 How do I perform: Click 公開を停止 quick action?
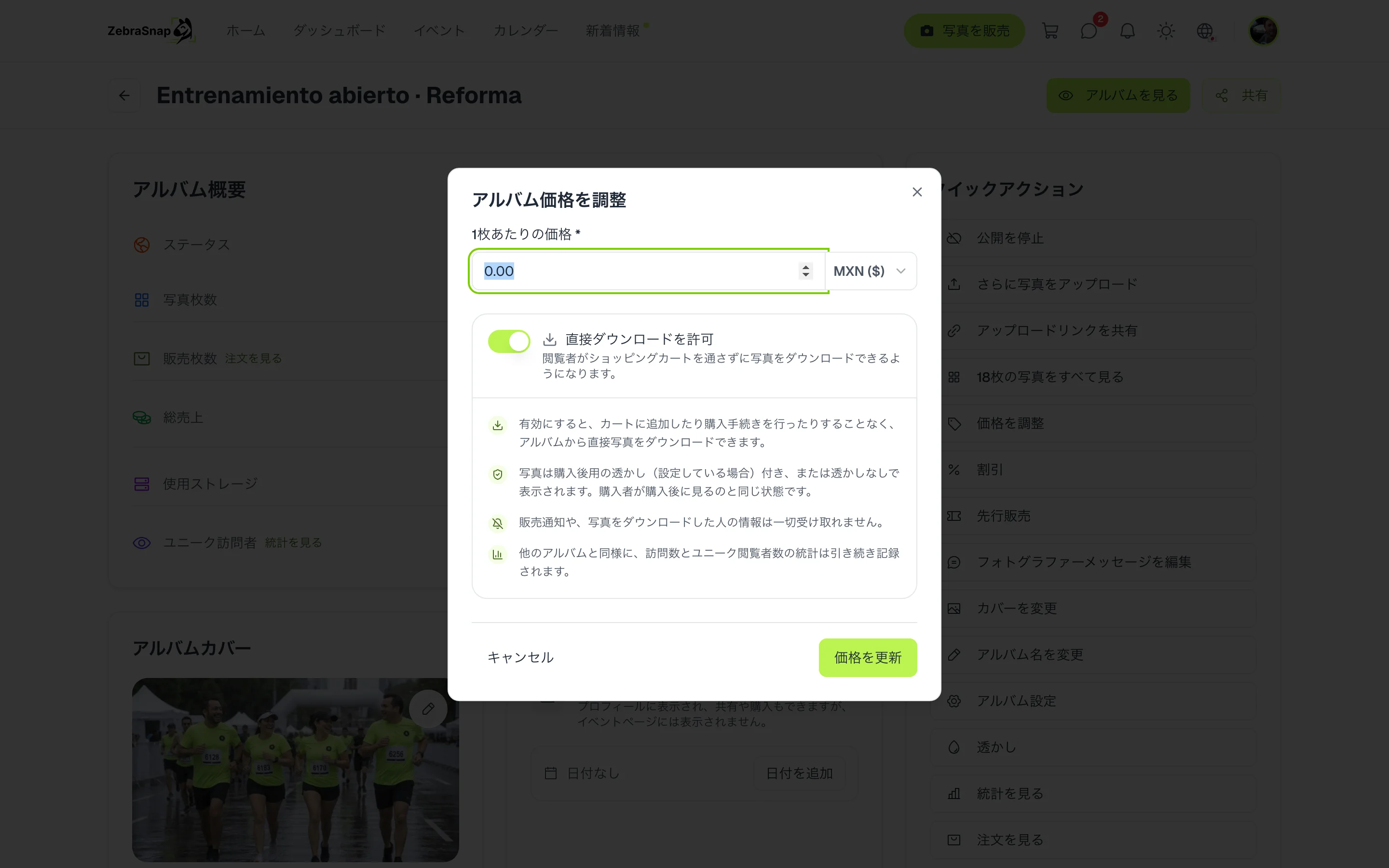[1093, 238]
